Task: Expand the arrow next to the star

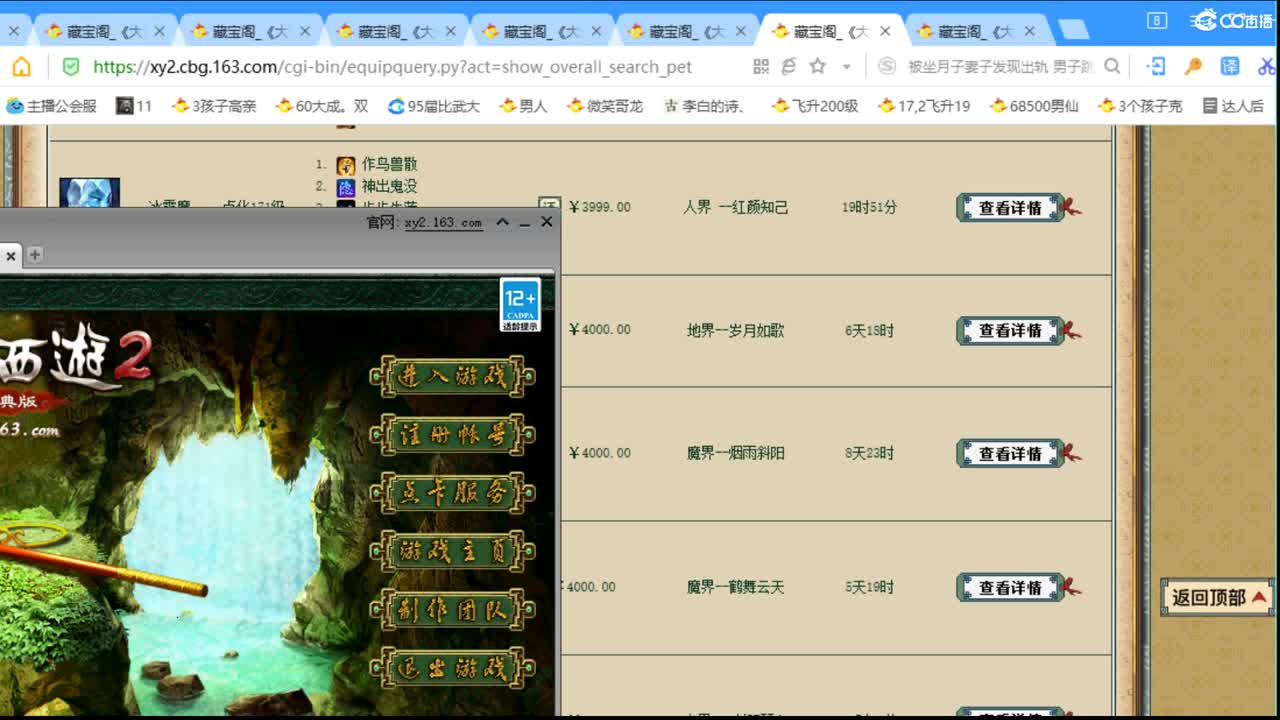Action: coord(846,67)
